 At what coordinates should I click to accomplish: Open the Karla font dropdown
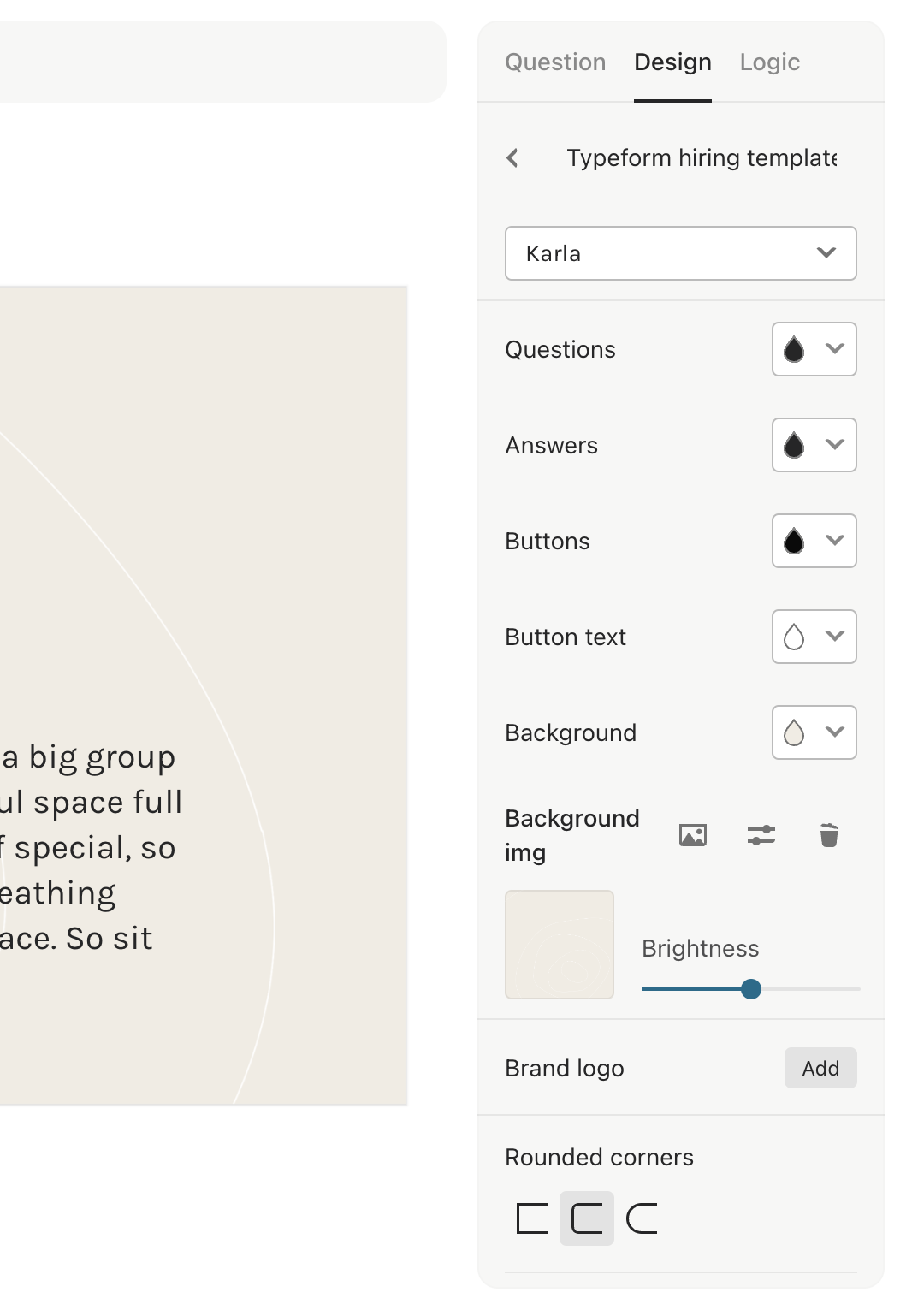681,253
